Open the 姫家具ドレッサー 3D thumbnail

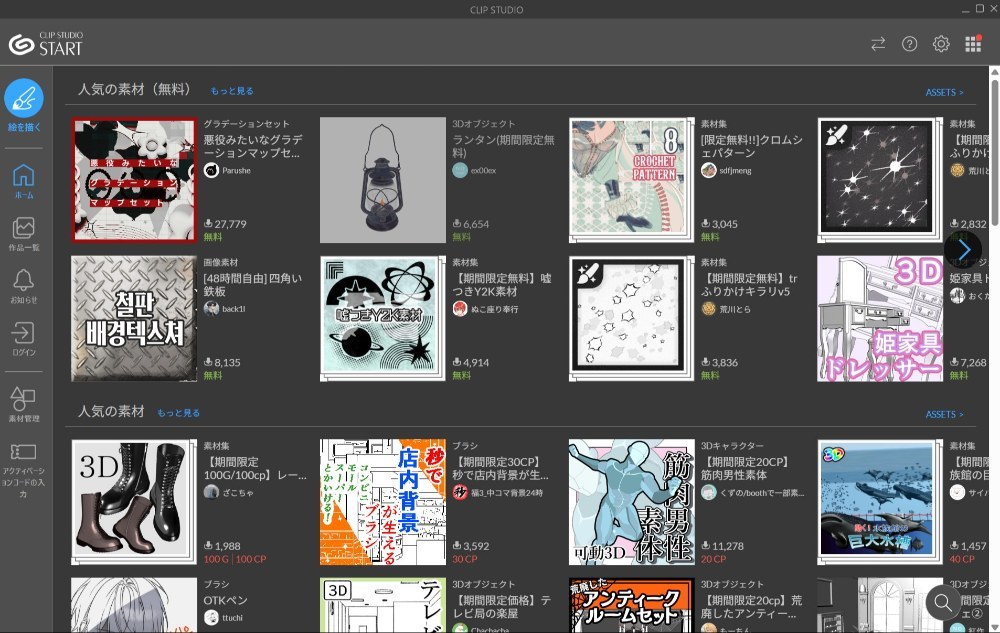point(880,319)
